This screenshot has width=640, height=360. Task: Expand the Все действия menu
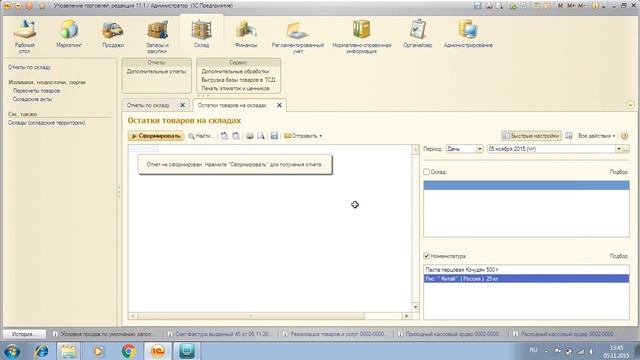[x=596, y=136]
